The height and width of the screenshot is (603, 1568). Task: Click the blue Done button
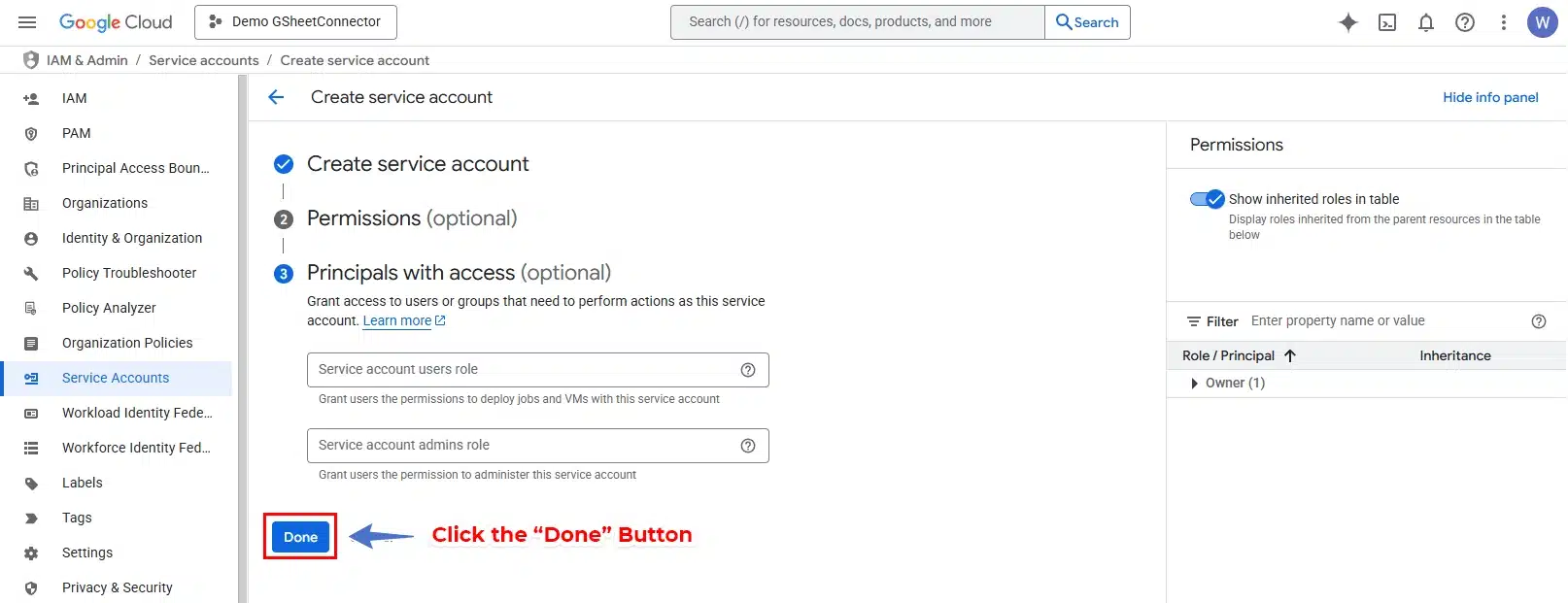pos(300,537)
